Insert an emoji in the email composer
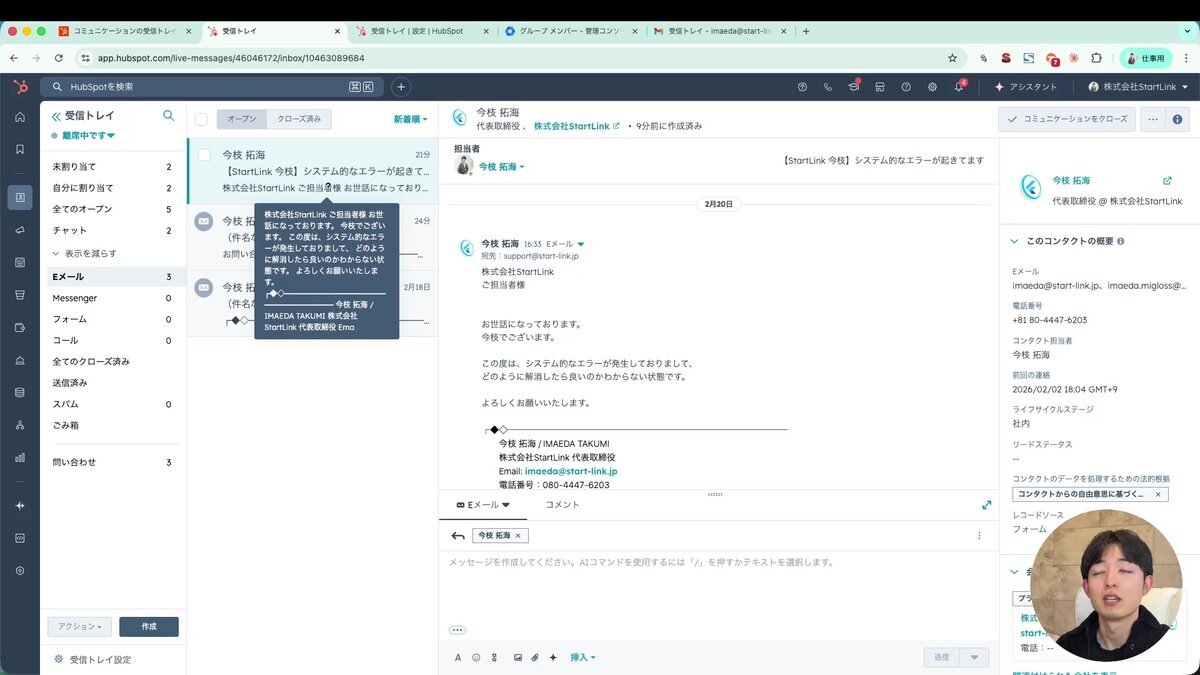The image size is (1200, 675). pos(476,657)
